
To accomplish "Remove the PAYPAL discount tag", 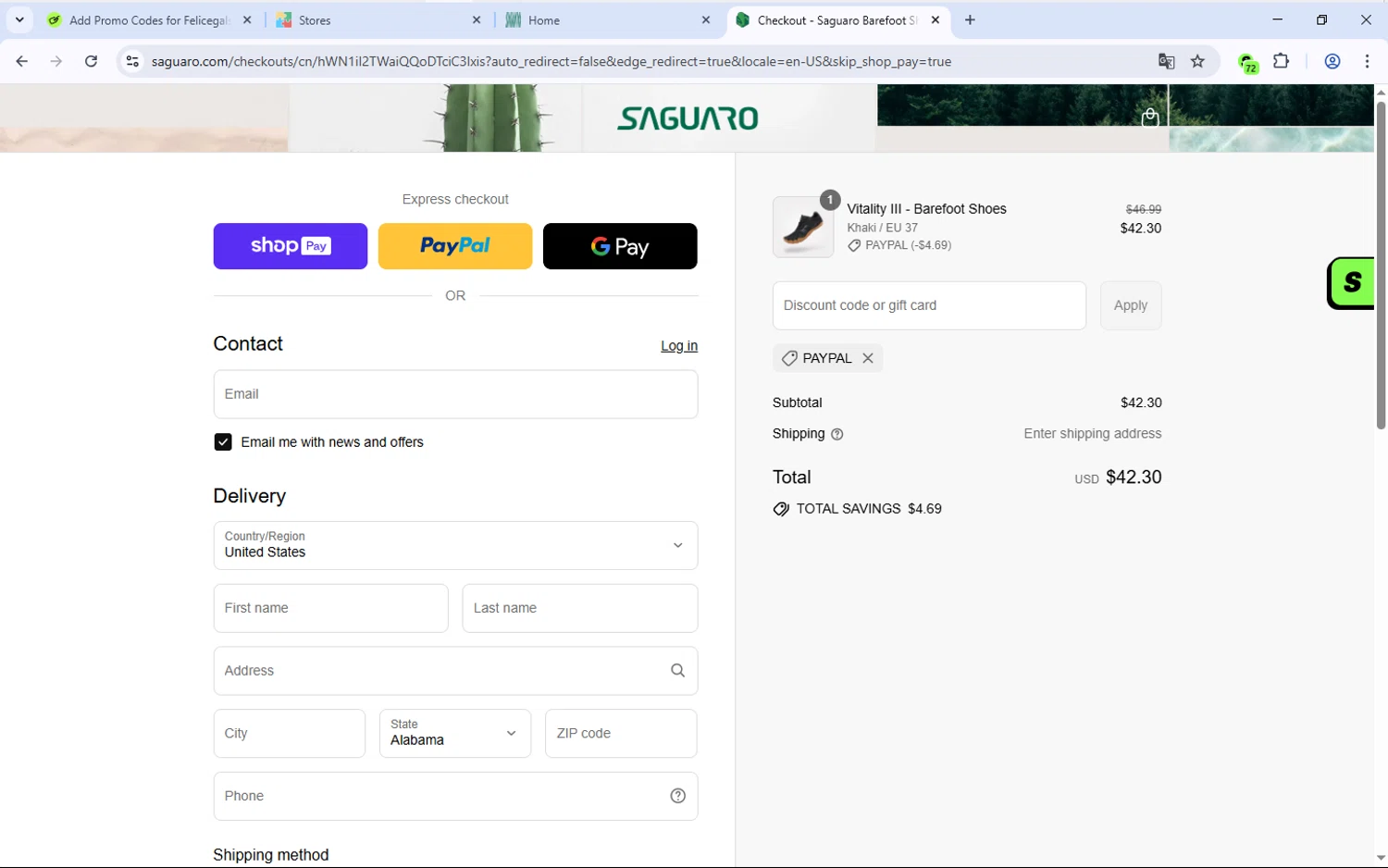I will pos(868,358).
